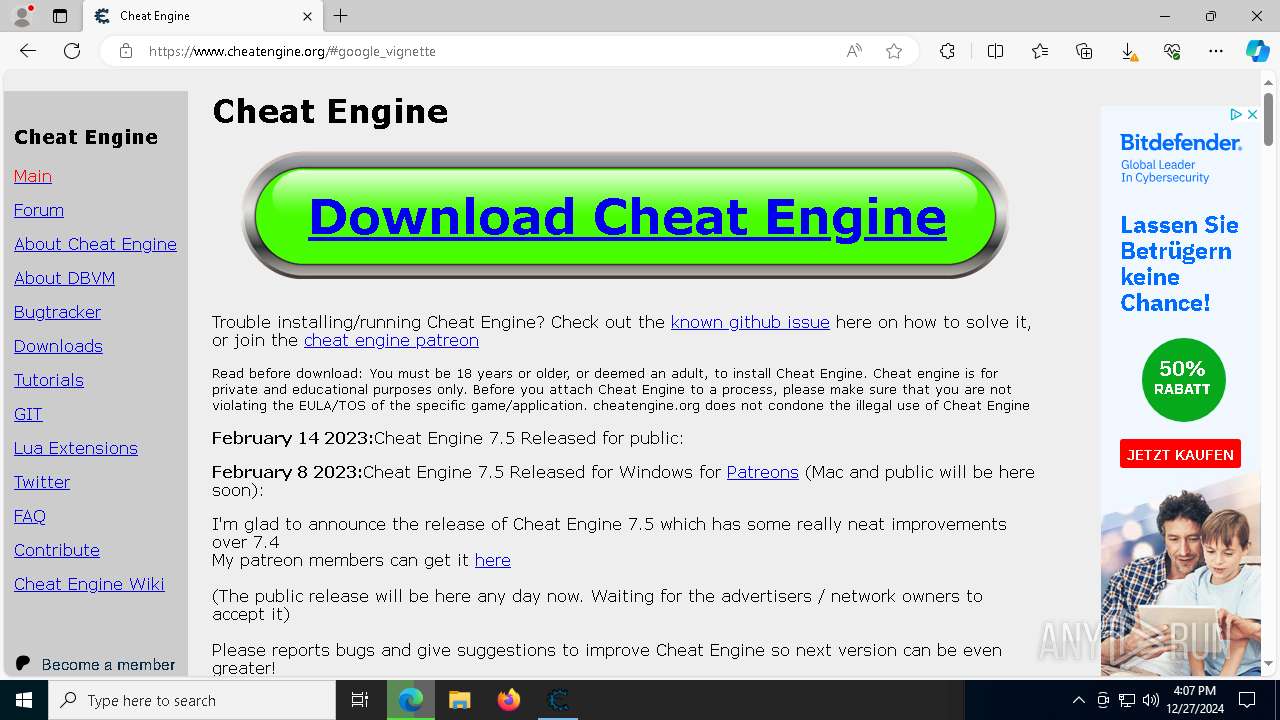The height and width of the screenshot is (720, 1280).
Task: Open Favorites list icon
Action: (1040, 51)
